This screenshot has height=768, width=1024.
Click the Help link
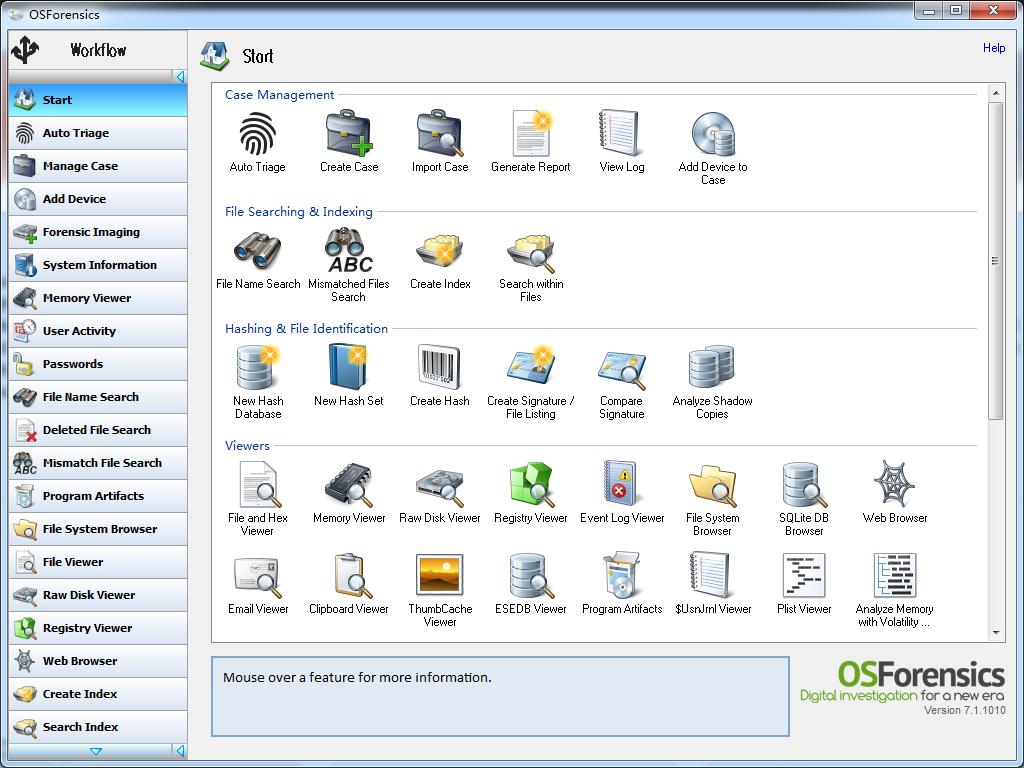993,48
